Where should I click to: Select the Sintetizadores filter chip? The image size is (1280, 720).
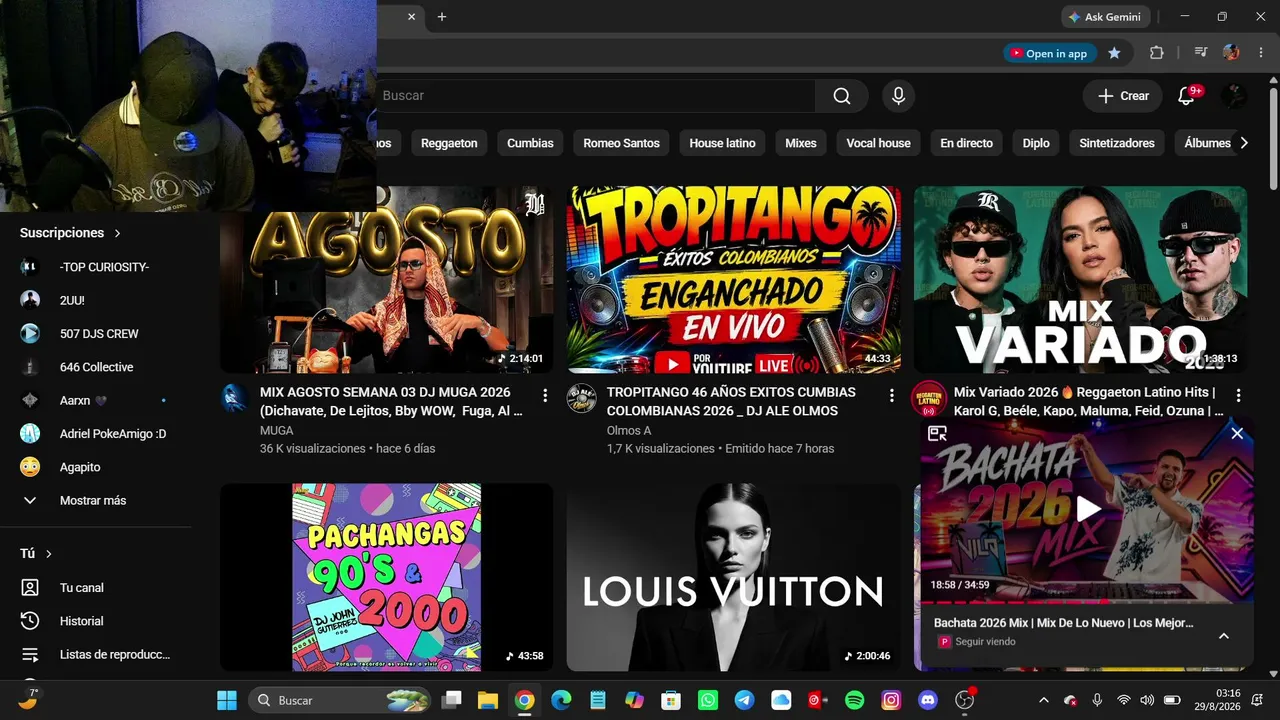(1117, 143)
